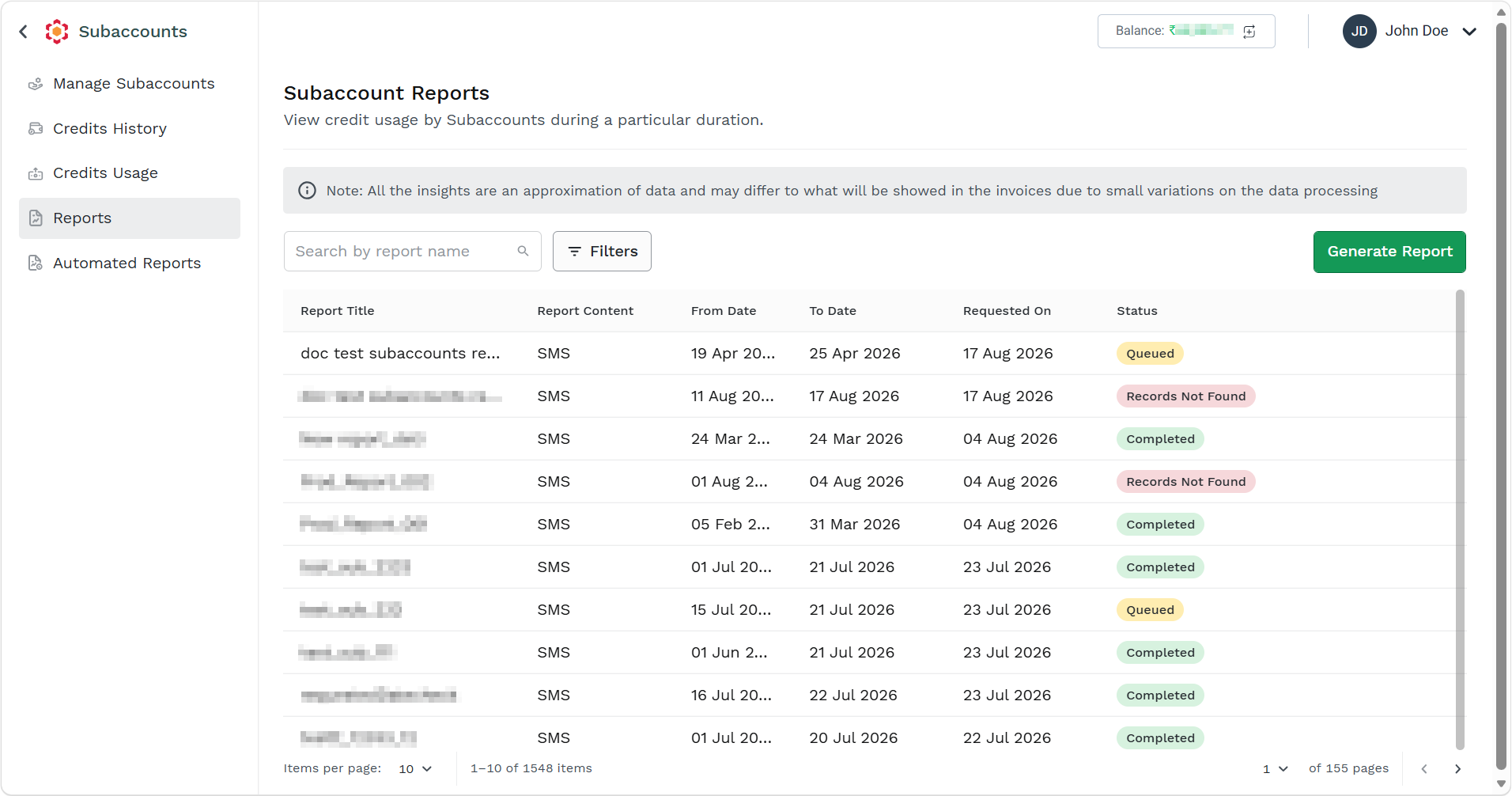This screenshot has width=1512, height=796.
Task: Click the balance refresh icon
Action: 1249,32
